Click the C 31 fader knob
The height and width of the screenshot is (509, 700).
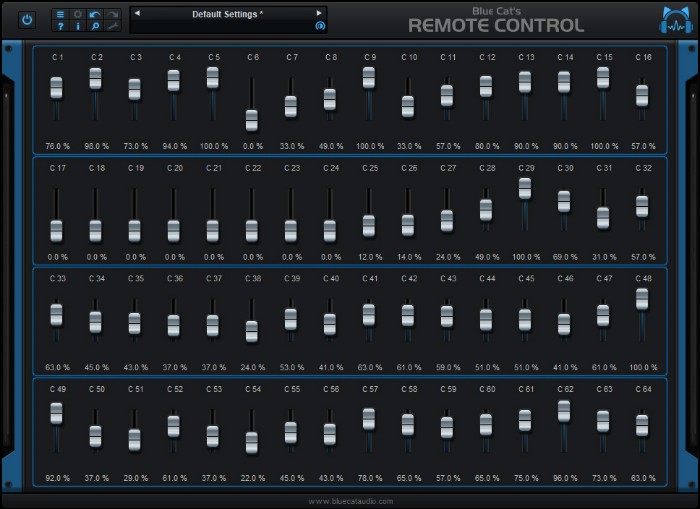603,218
